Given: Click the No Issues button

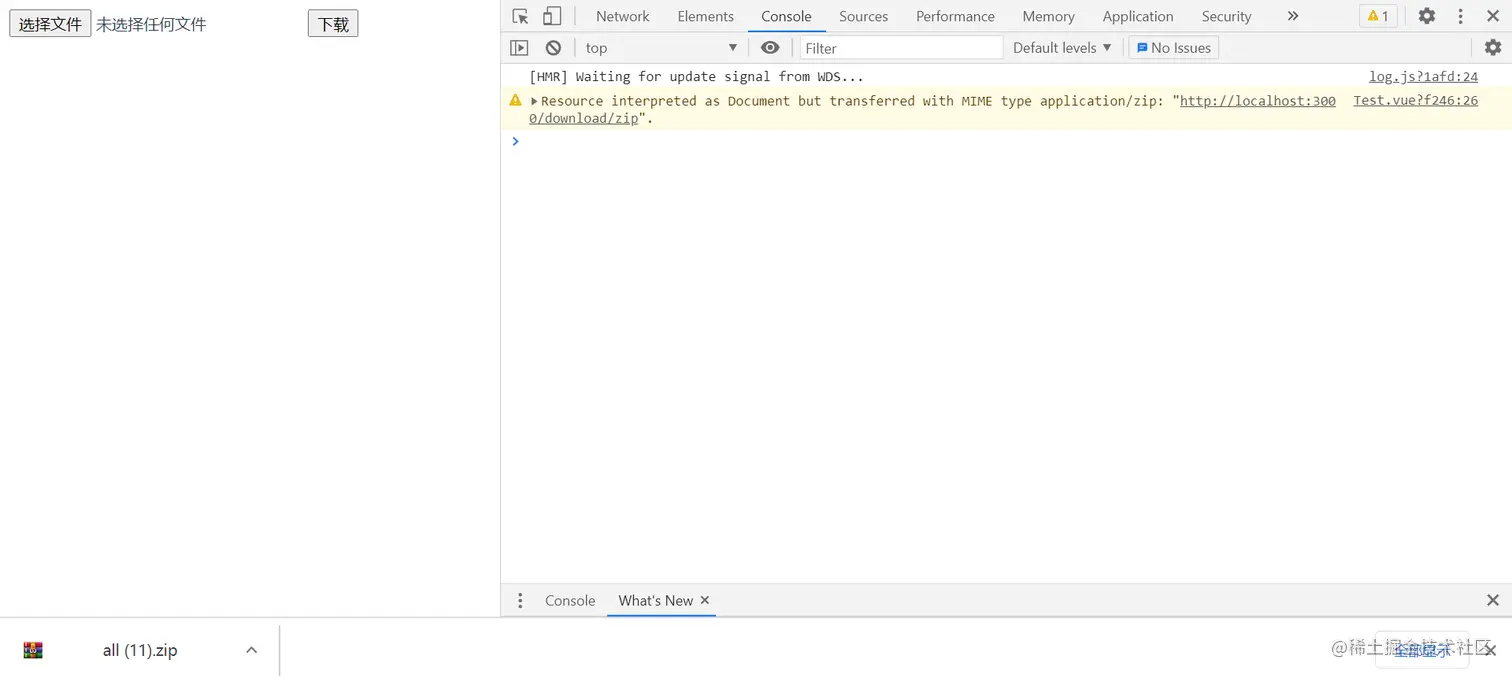Looking at the screenshot, I should point(1174,48).
